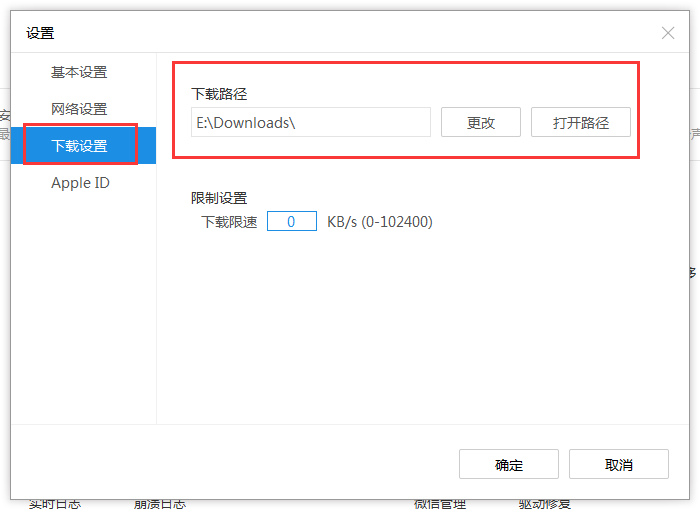700x510 pixels.
Task: Go to the Apple ID tab
Action: point(80,183)
